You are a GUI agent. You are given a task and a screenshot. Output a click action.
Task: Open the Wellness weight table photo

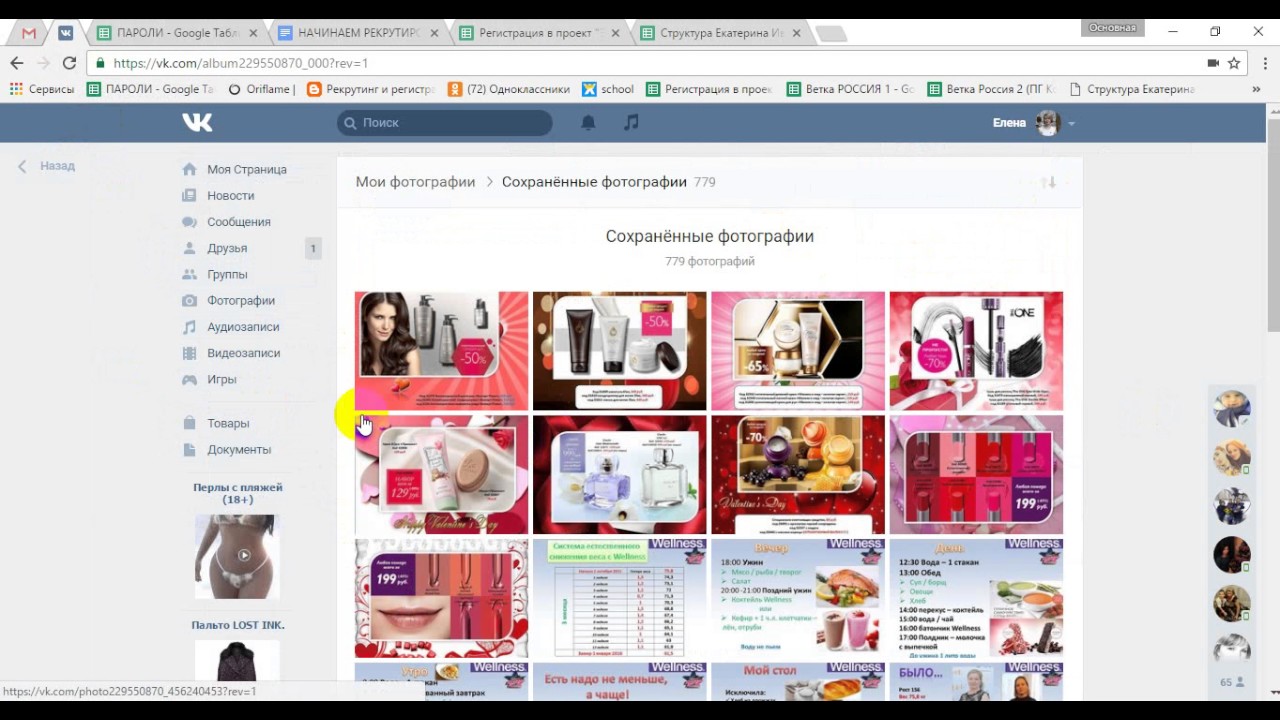coord(619,598)
